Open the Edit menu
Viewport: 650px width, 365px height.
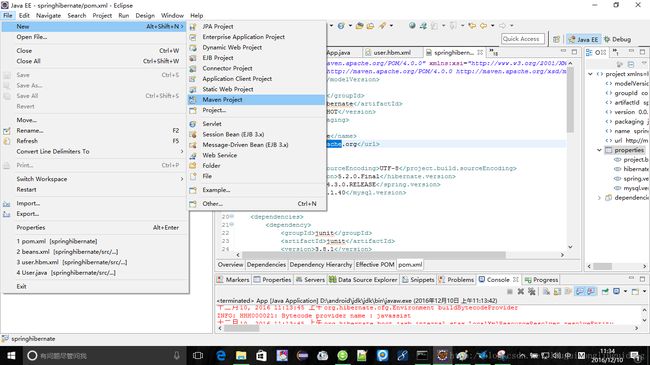click(x=24, y=15)
